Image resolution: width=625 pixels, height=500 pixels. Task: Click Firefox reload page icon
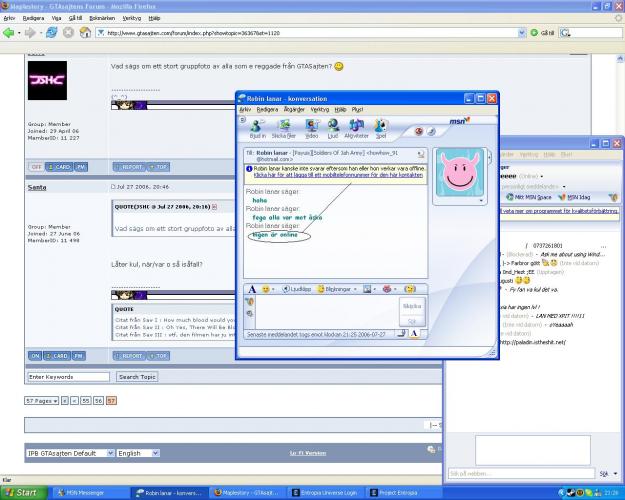[x=51, y=32]
